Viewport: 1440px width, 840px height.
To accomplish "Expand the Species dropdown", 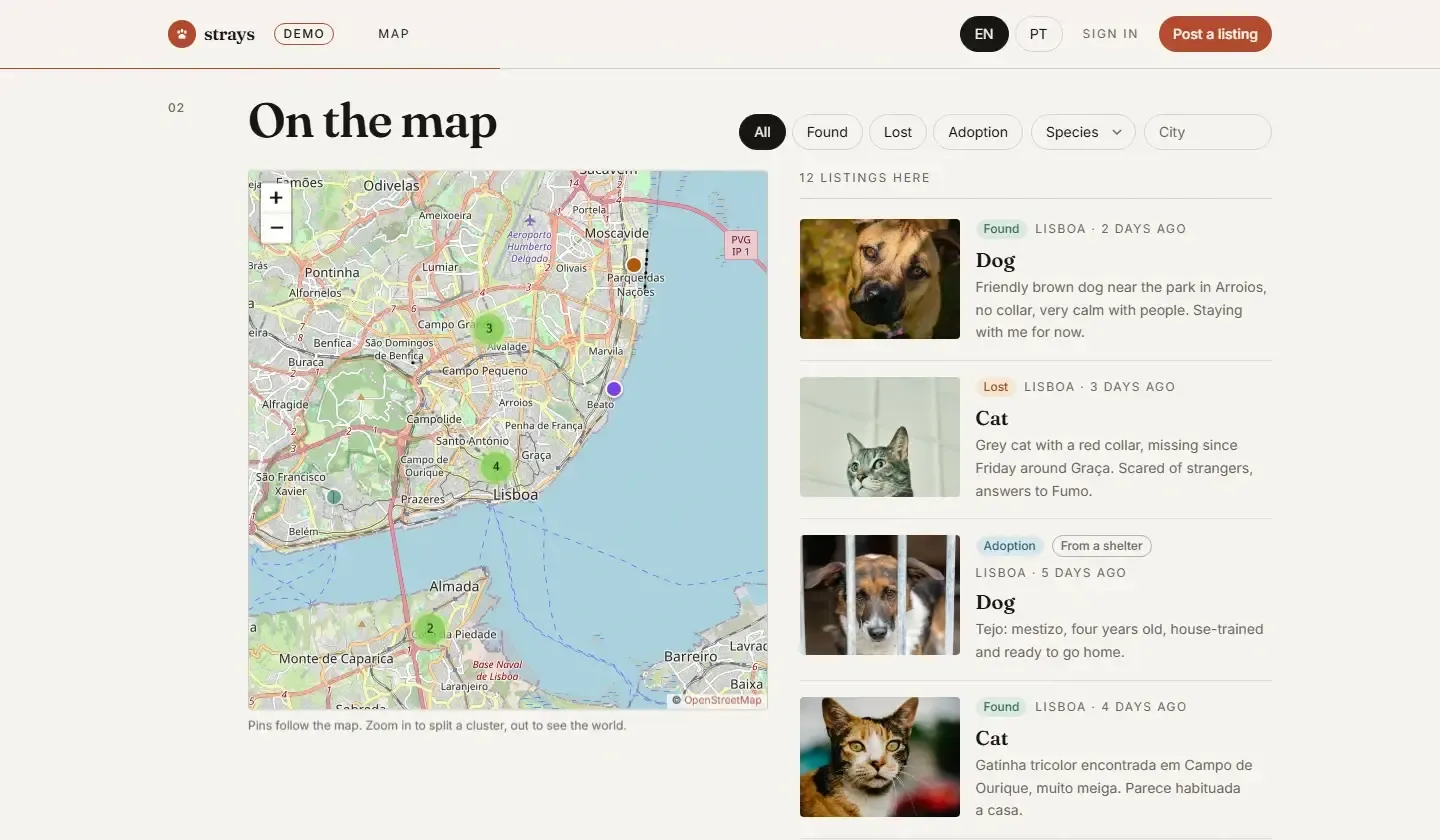I will tap(1083, 132).
